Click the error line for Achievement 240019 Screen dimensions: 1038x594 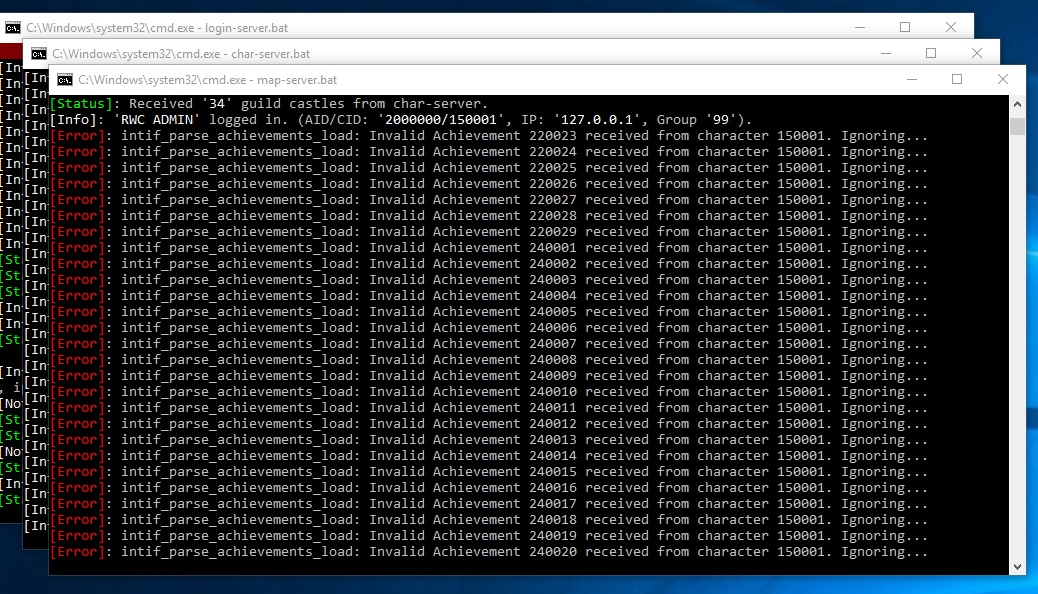coord(489,536)
